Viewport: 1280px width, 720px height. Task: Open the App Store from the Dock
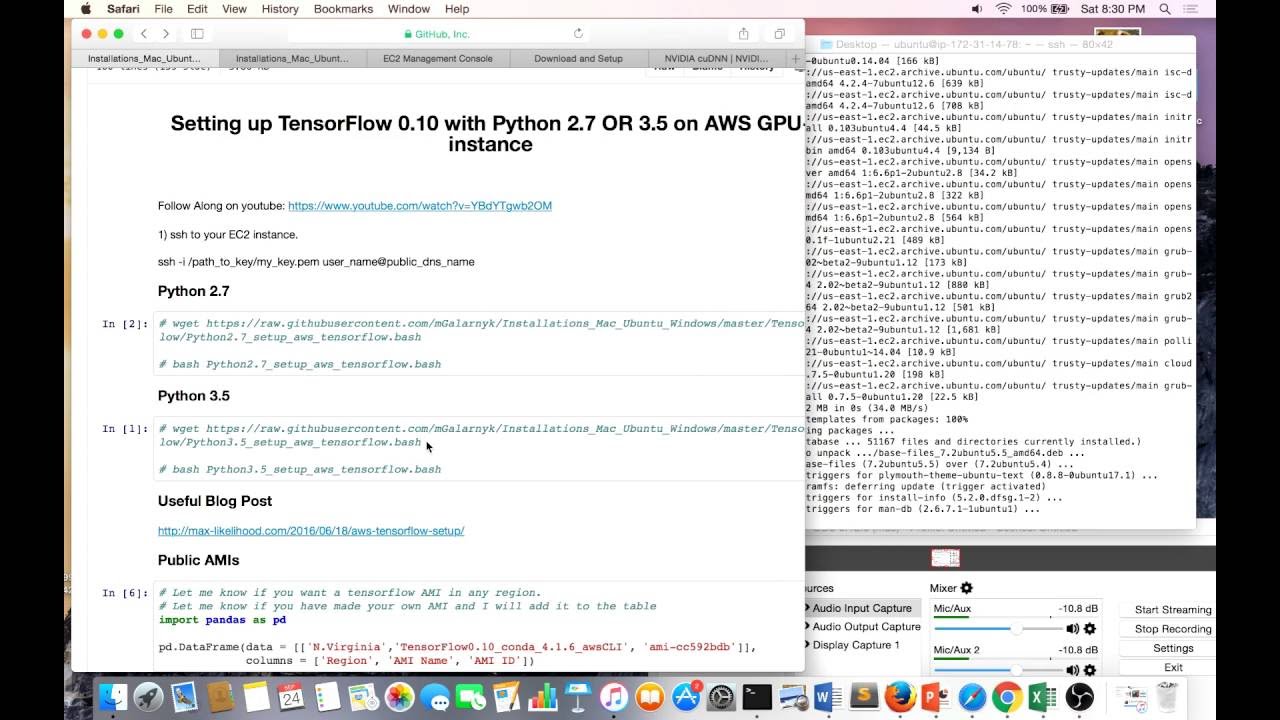tap(686, 697)
